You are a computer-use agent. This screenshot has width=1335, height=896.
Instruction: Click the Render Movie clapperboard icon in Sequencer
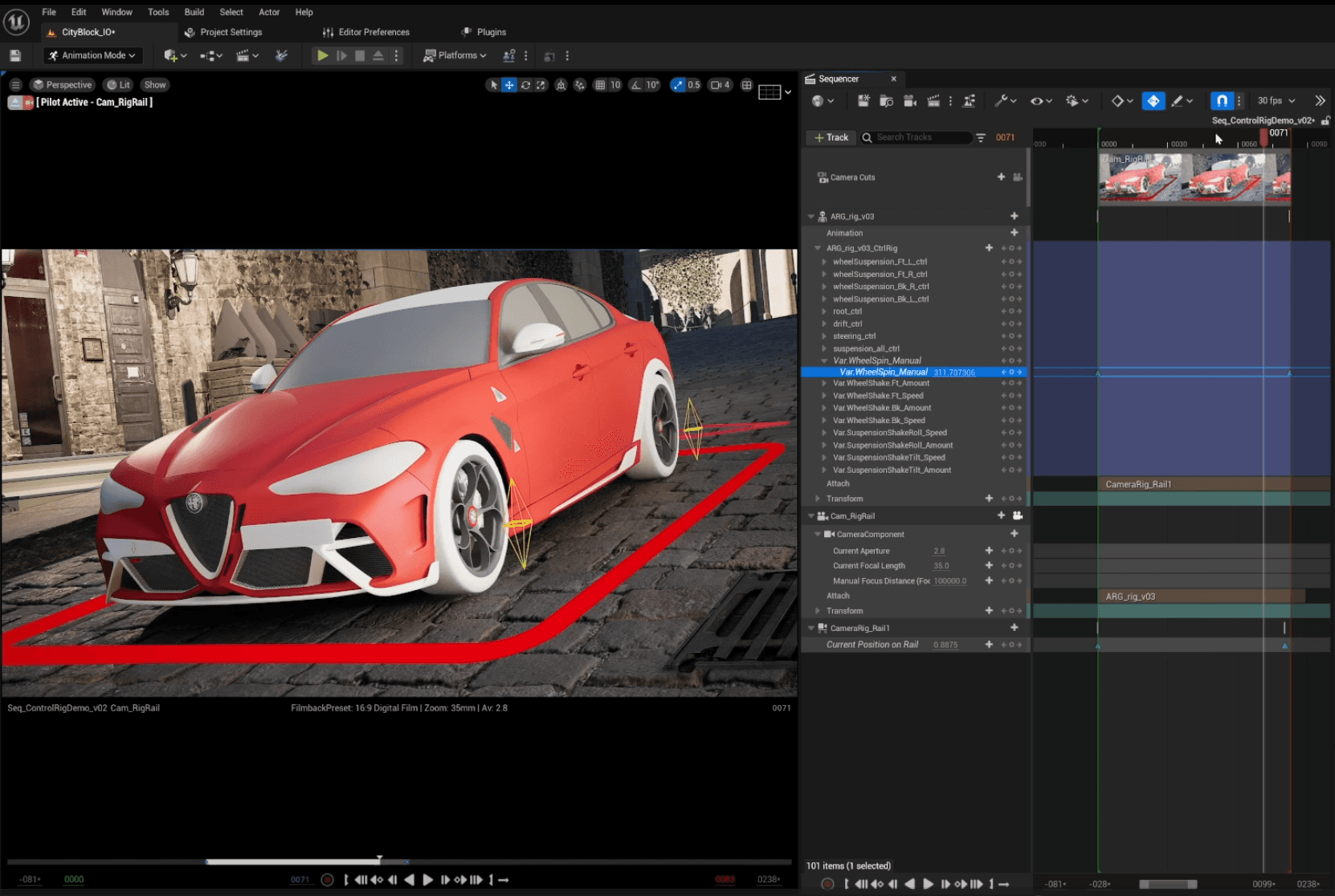(x=933, y=101)
